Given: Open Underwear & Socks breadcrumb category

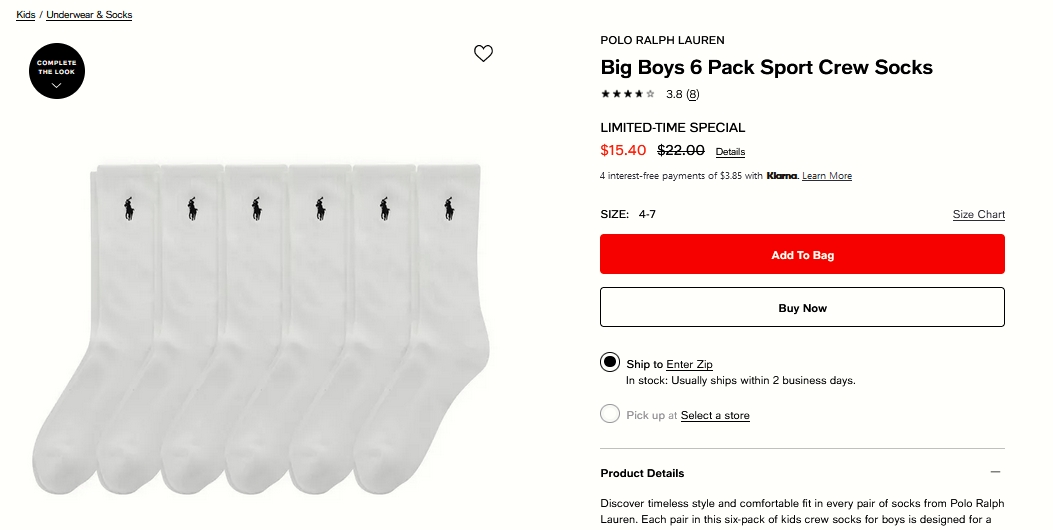Looking at the screenshot, I should pos(89,15).
